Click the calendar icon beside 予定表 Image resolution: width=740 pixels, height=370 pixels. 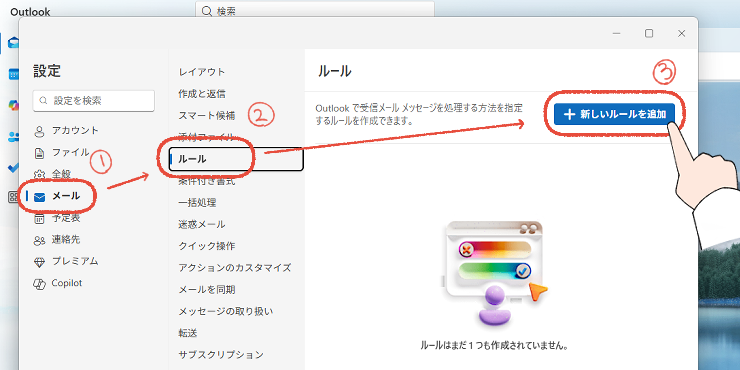tap(40, 219)
